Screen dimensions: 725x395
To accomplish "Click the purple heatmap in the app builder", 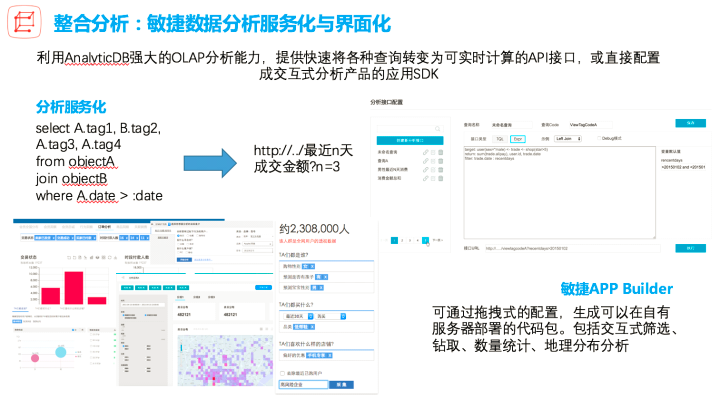I will coord(226,360).
